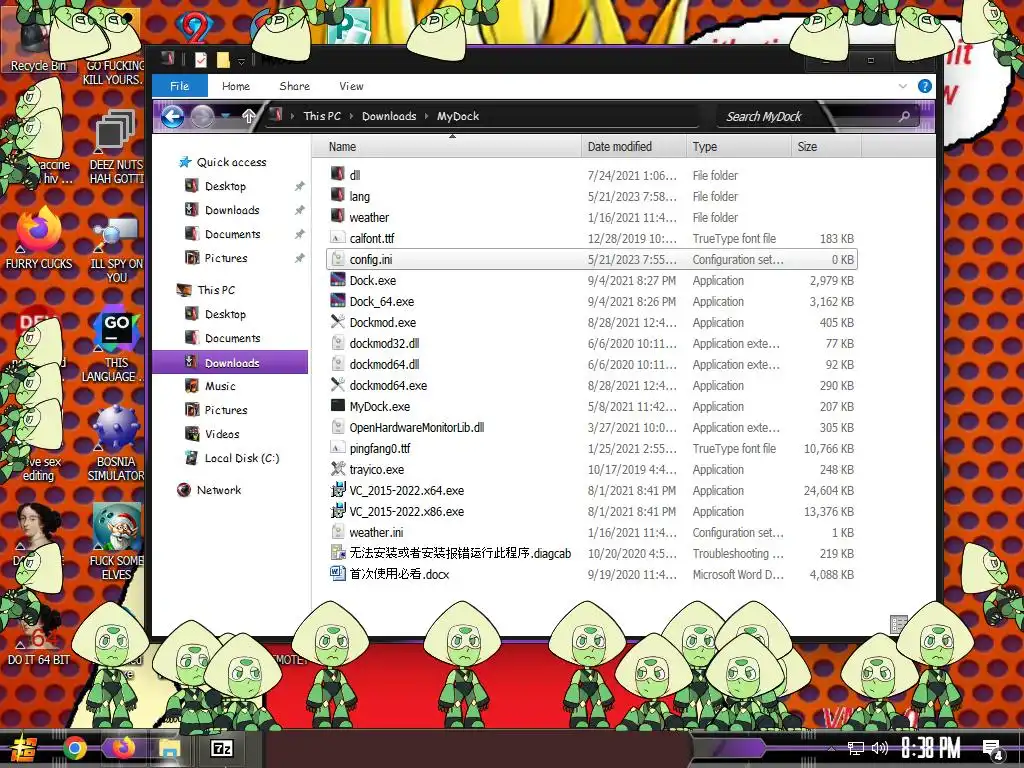Open the Firefox FURRY CUCKS desktop shortcut
Viewport: 1024px width, 768px height.
38,239
